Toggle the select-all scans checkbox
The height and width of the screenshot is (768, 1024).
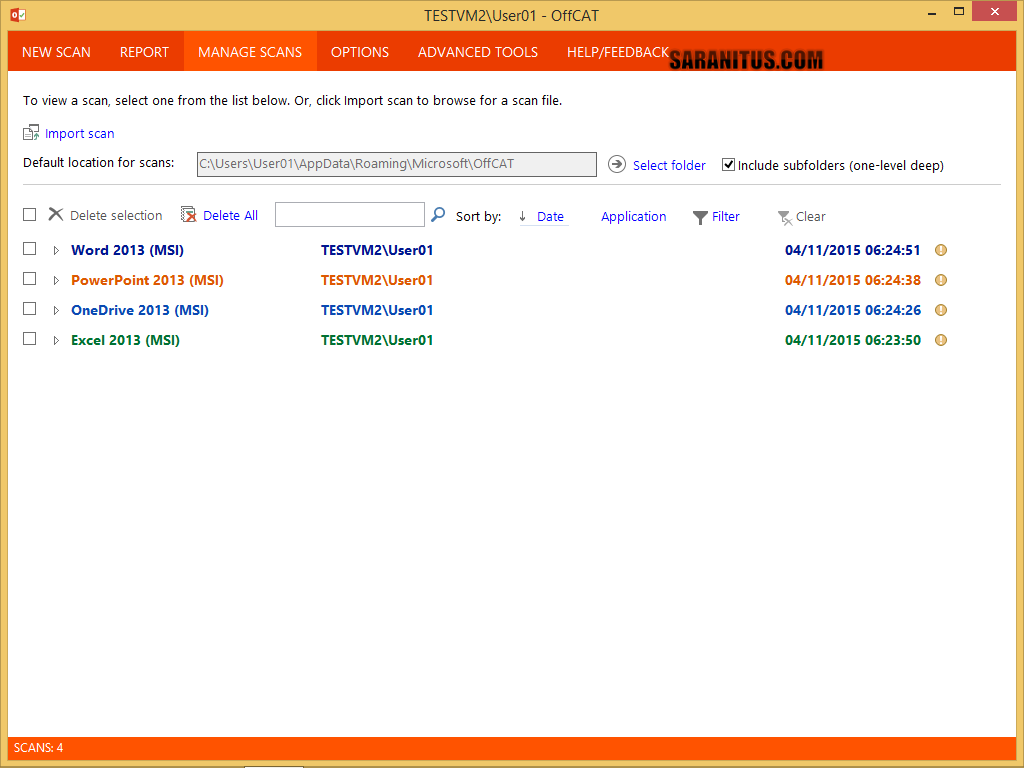point(29,215)
